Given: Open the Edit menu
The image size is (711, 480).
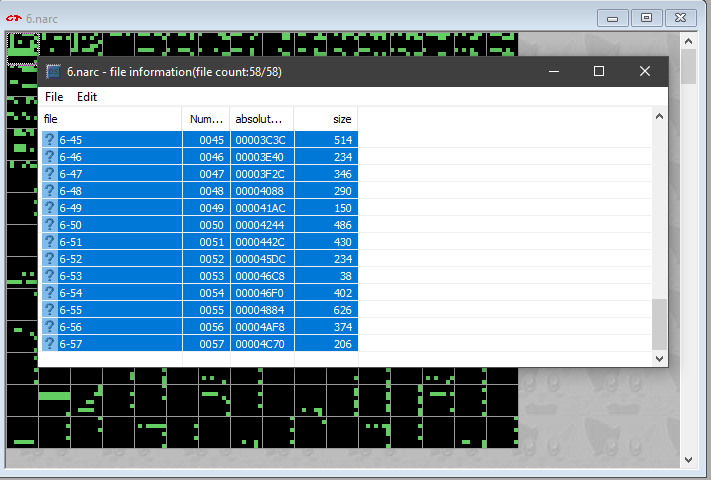Looking at the screenshot, I should (x=87, y=97).
